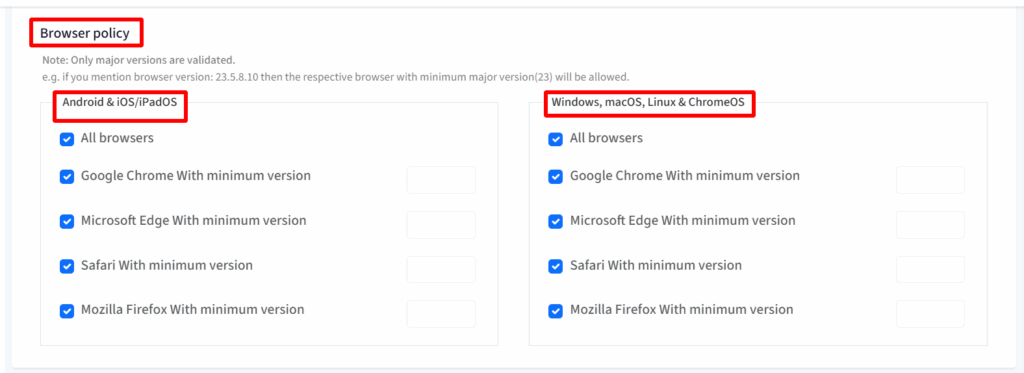Viewport: 1024px width, 373px height.
Task: Focus Google Chrome version field in Android & iOS/iPadOS
Action: [441, 180]
